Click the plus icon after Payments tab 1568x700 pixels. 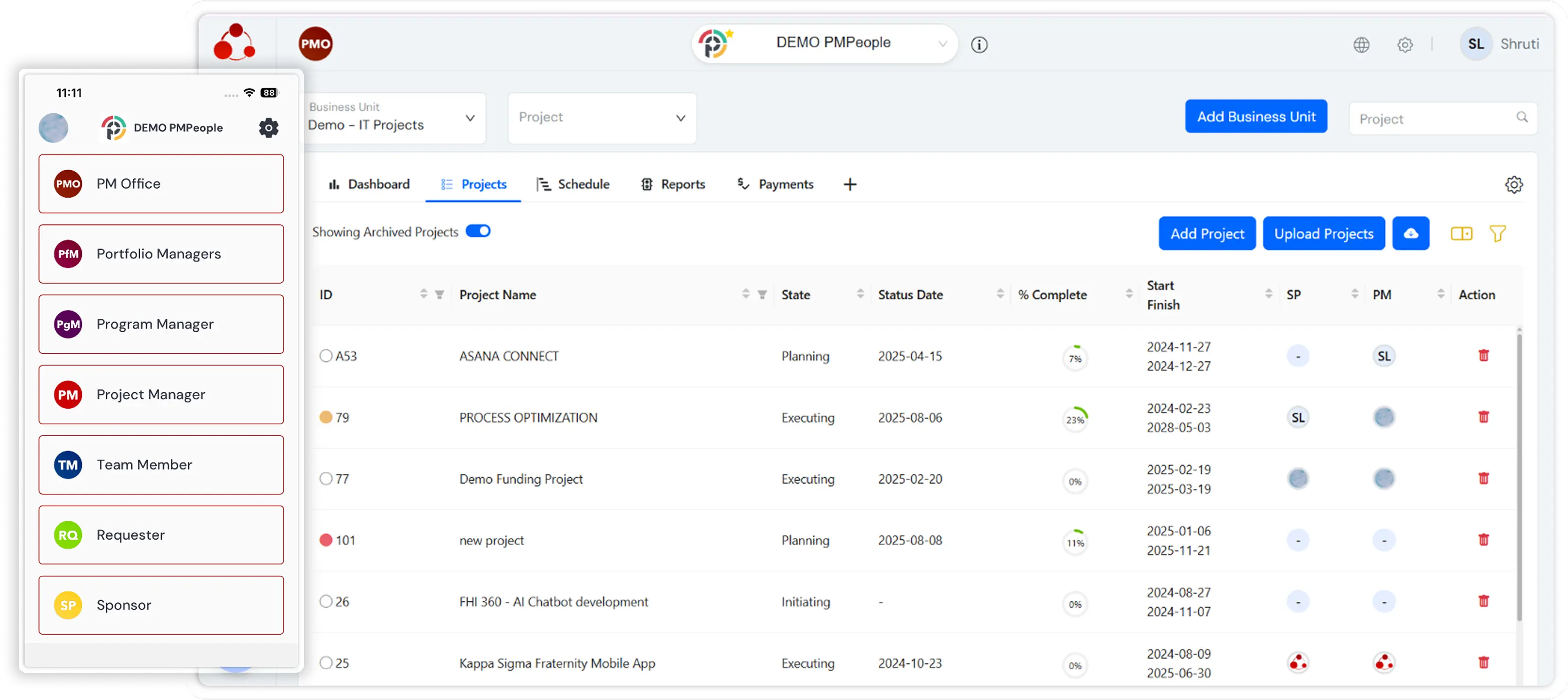850,184
